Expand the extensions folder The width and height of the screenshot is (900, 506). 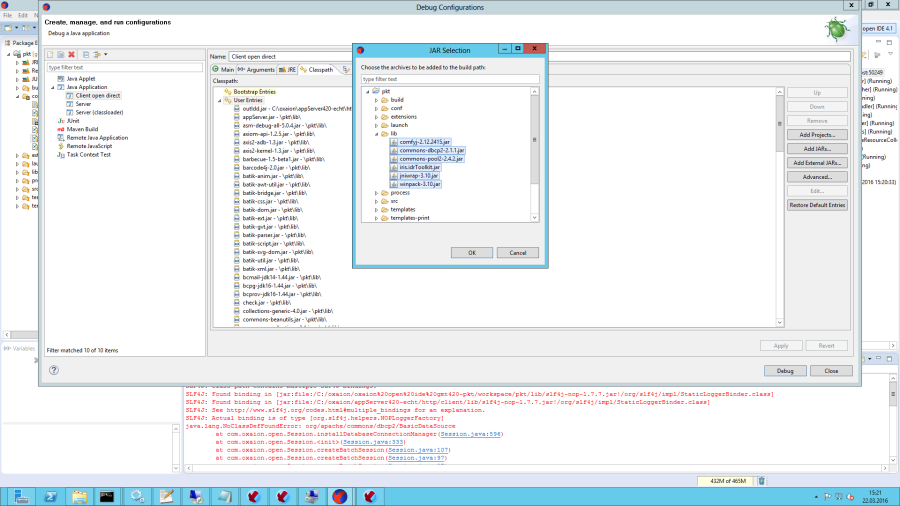tap(377, 116)
